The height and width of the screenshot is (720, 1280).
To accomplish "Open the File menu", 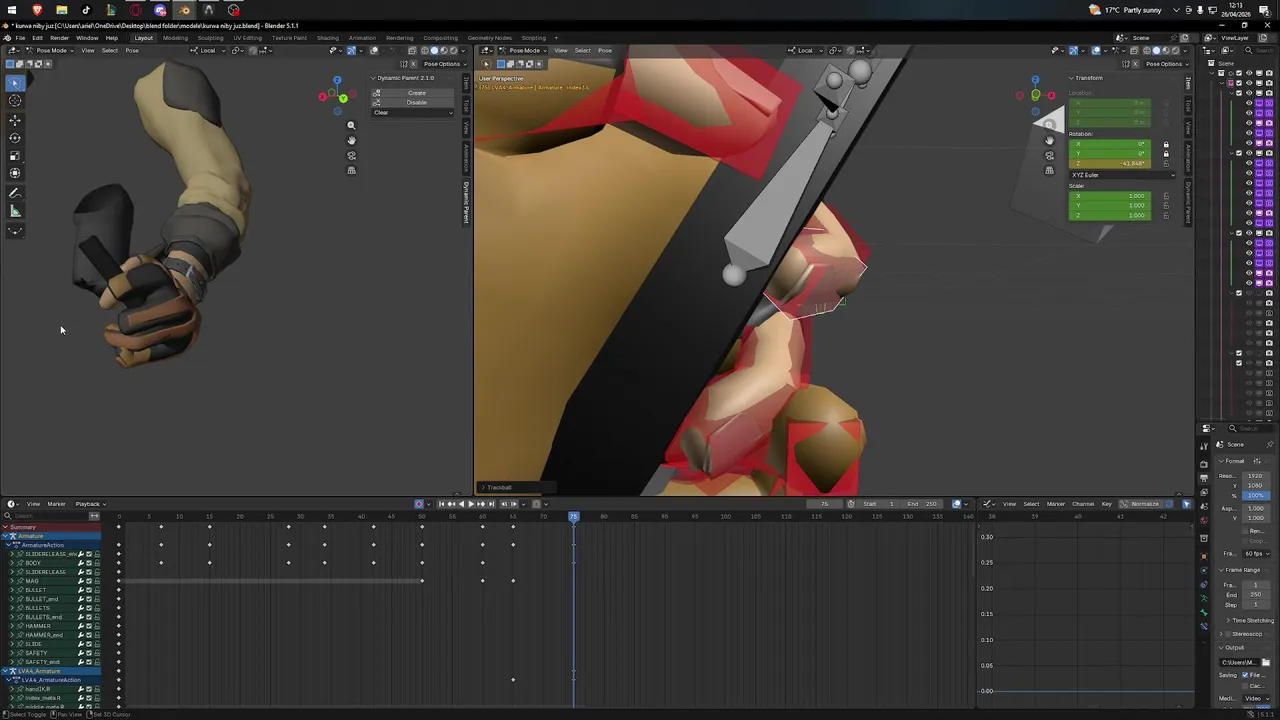I will point(20,38).
